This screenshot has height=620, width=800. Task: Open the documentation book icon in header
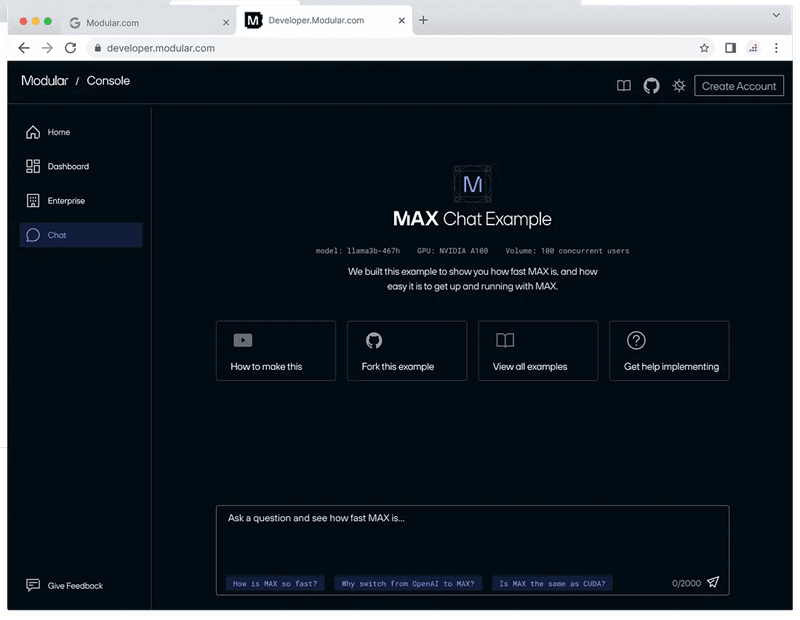(x=623, y=86)
